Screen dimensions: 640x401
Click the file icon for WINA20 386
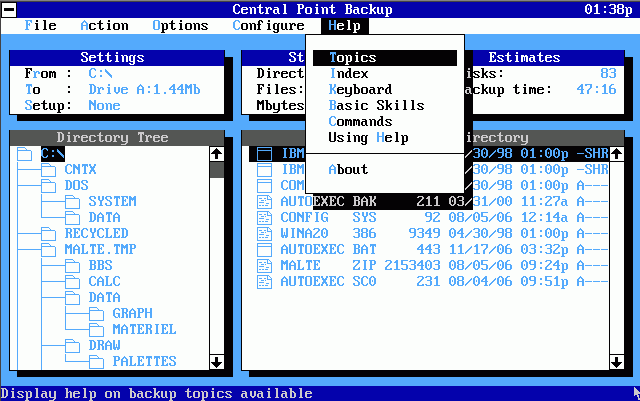click(264, 234)
